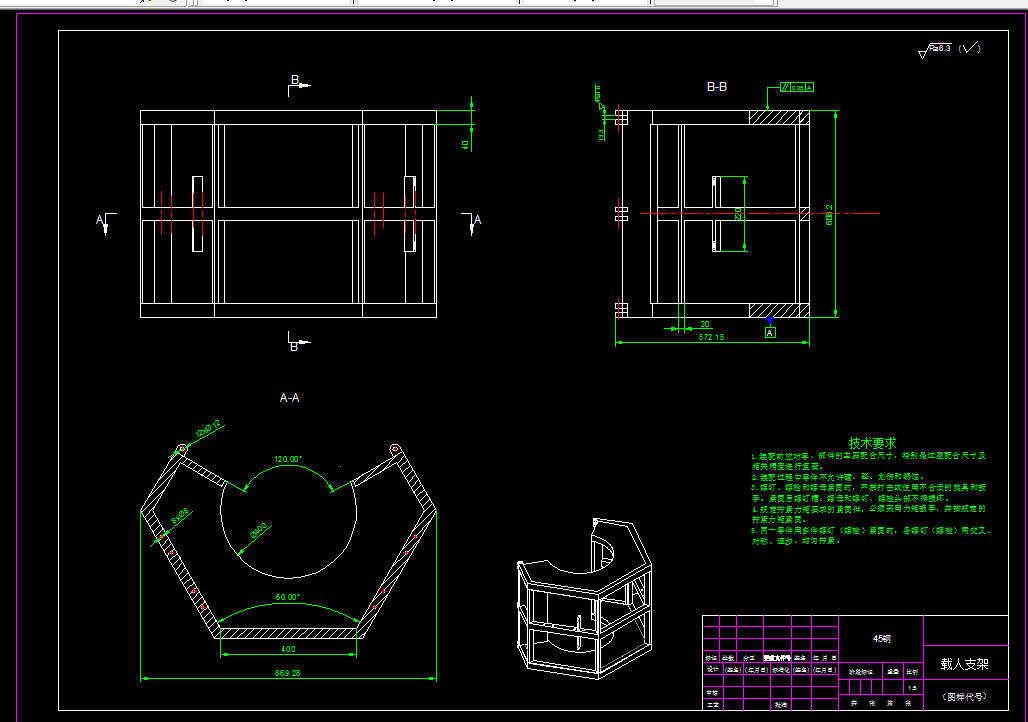This screenshot has width=1028, height=722.
Task: Click the 工艺 cell in title block
Action: pyautogui.click(x=712, y=705)
